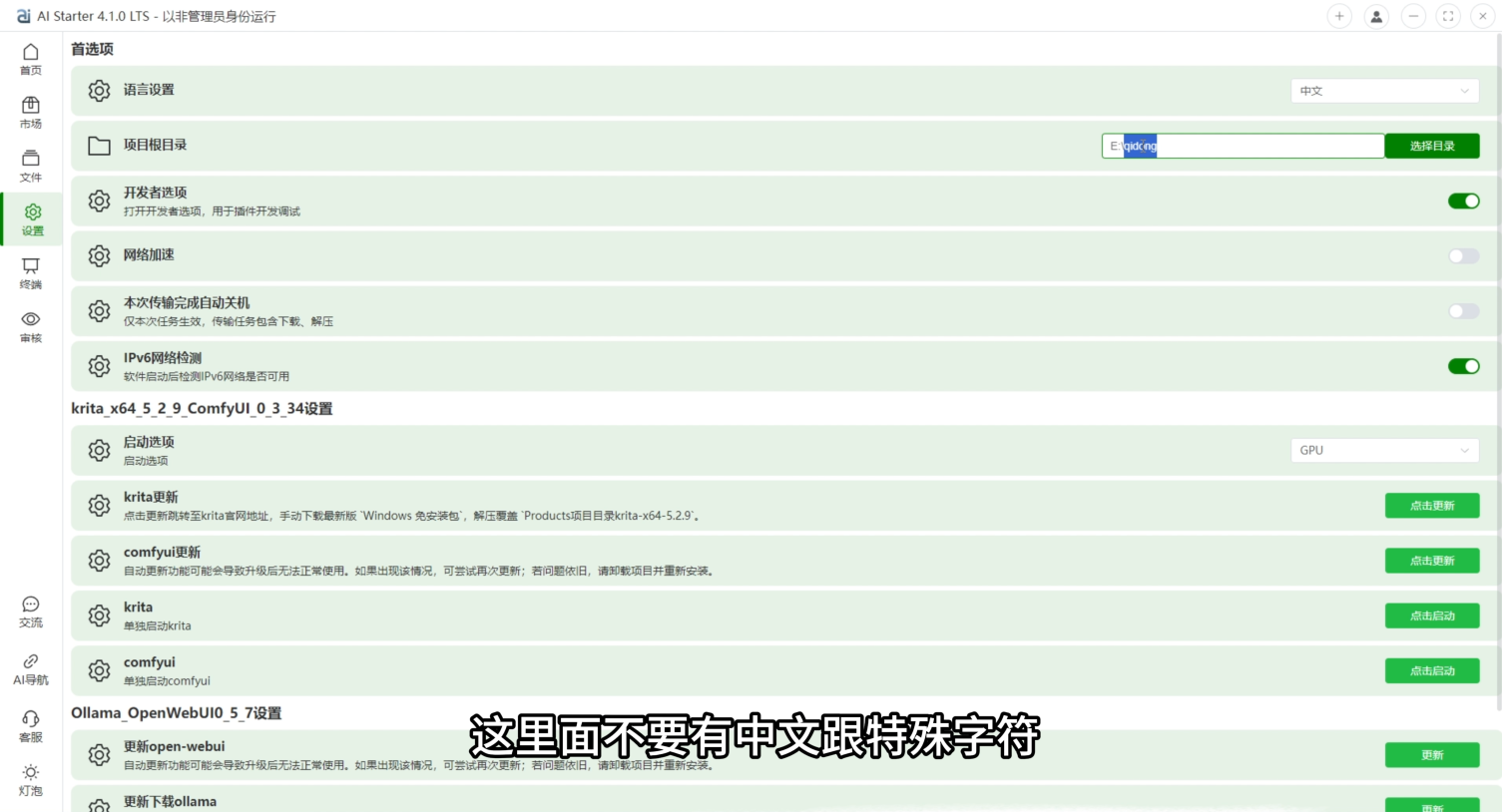Open the 文件 files section in sidebar
This screenshot has height=812, width=1502.
[x=31, y=166]
